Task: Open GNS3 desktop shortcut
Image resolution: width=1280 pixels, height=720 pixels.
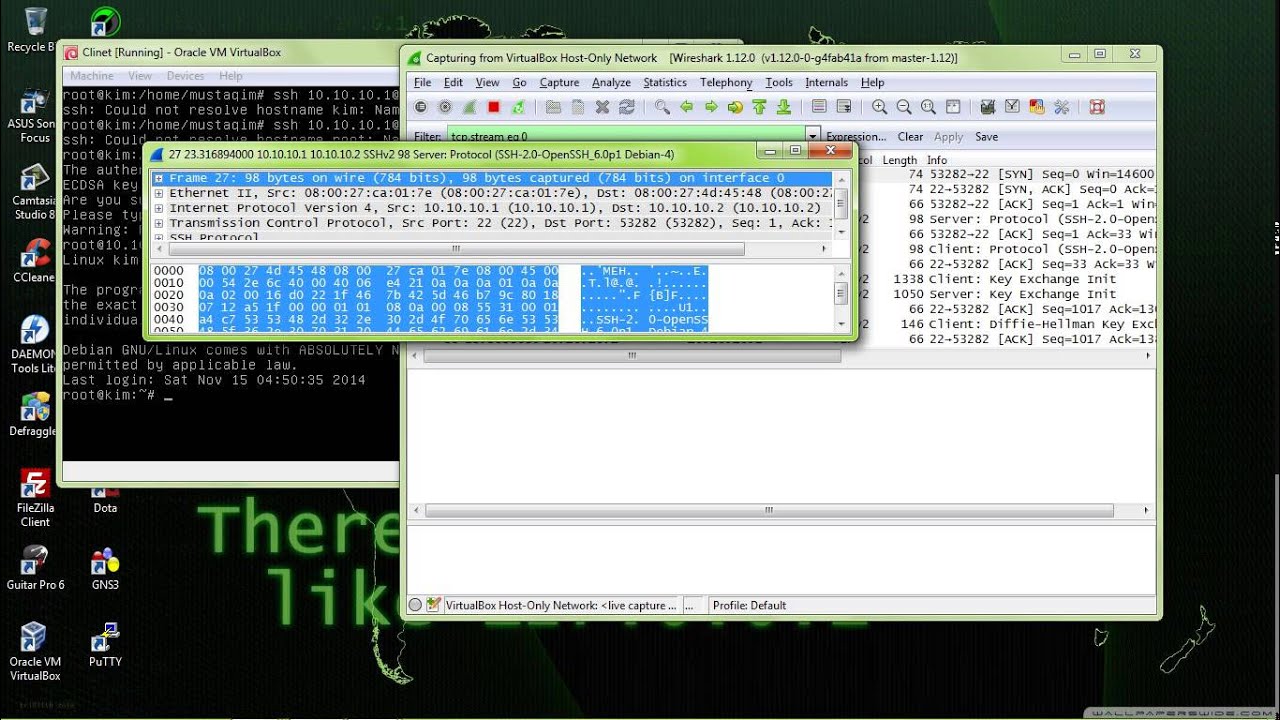Action: [105, 570]
